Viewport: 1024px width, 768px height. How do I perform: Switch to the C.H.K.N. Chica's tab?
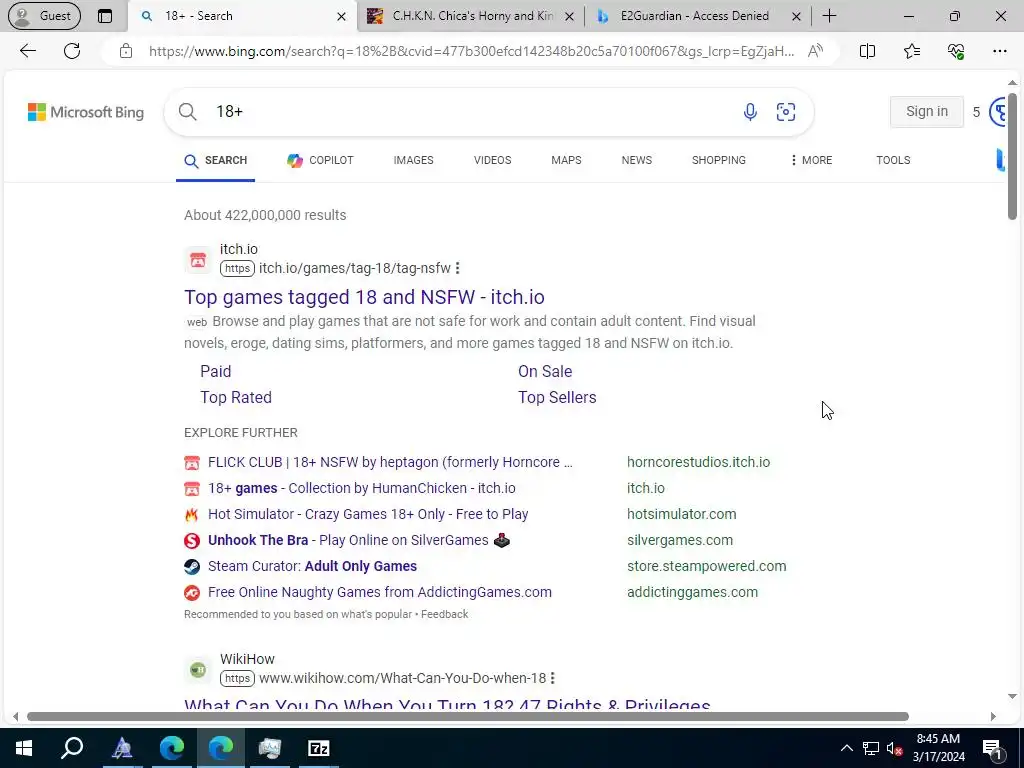pos(470,16)
